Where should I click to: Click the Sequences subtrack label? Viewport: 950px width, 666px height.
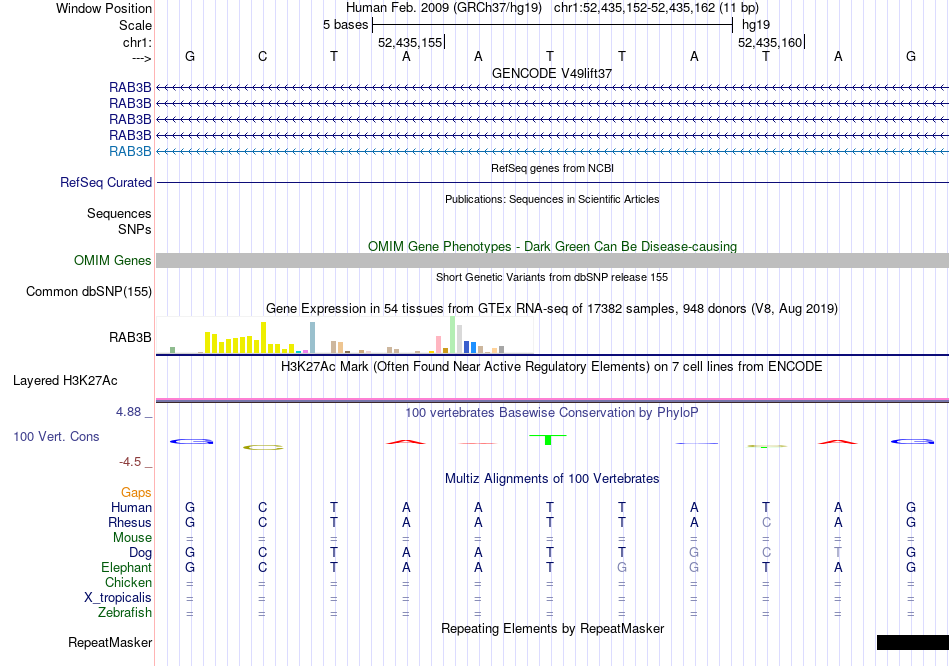[x=119, y=213]
